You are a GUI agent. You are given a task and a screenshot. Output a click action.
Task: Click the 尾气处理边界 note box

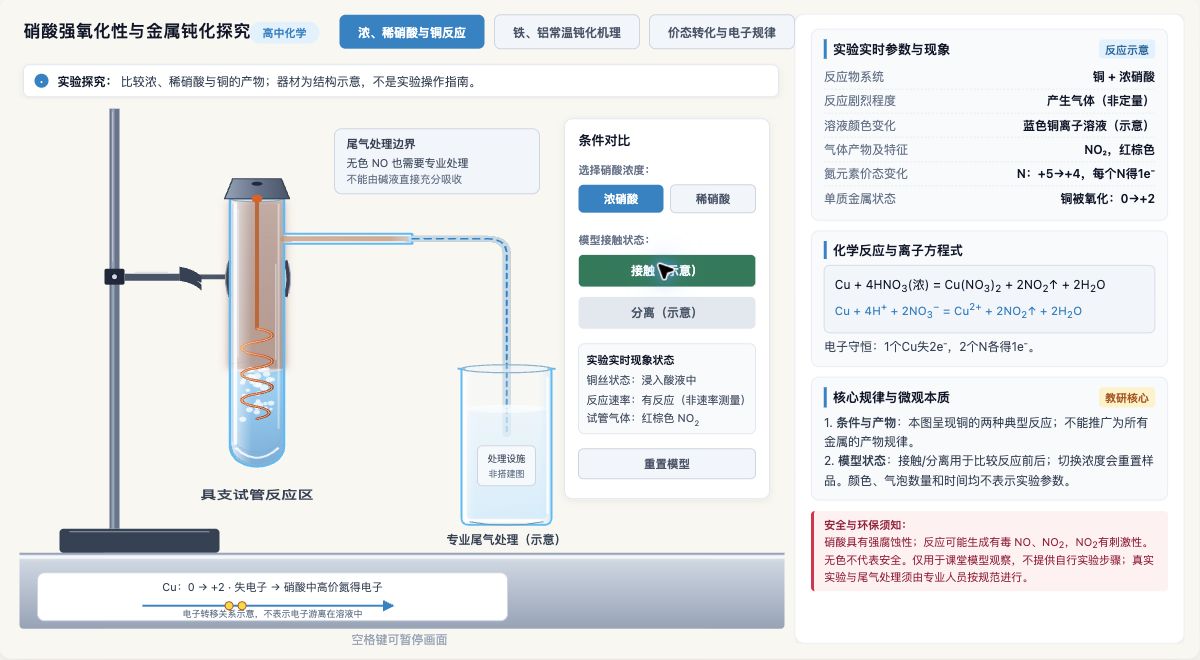coord(436,160)
